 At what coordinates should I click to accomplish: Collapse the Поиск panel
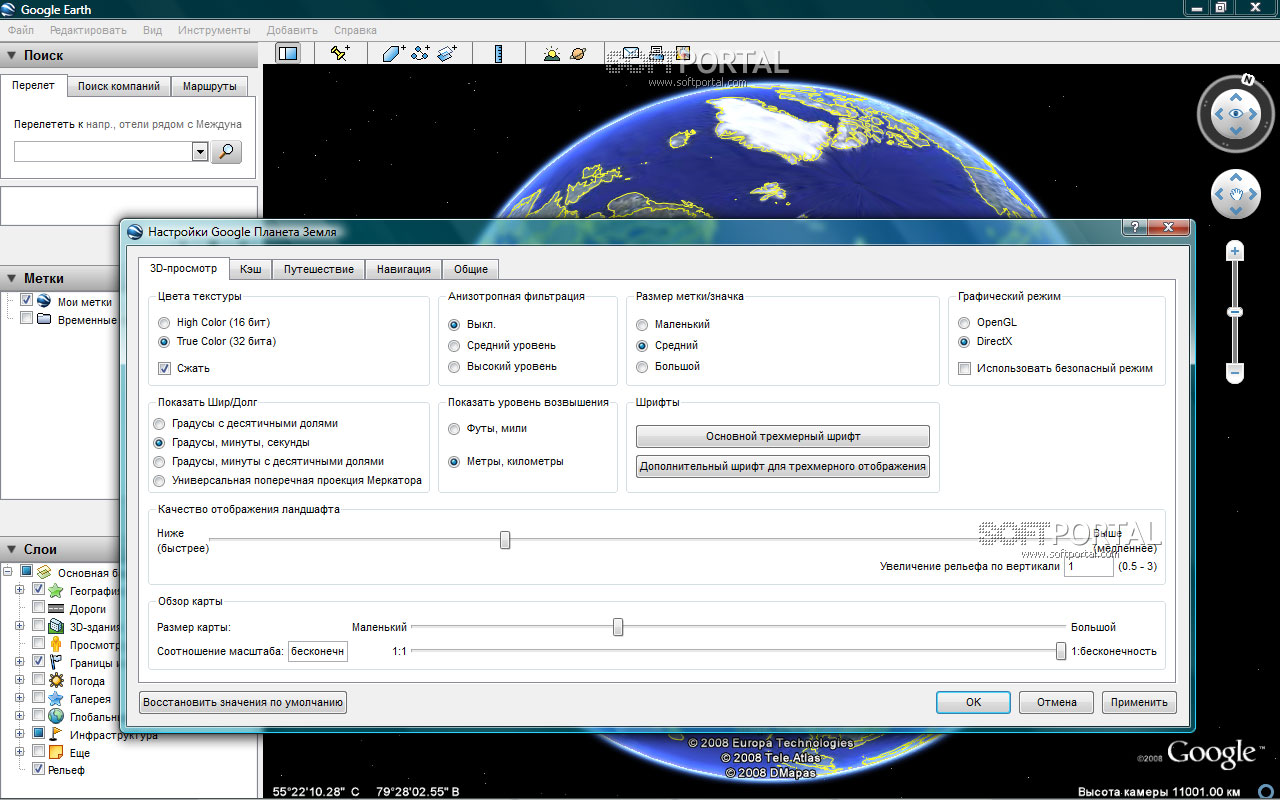(x=12, y=56)
